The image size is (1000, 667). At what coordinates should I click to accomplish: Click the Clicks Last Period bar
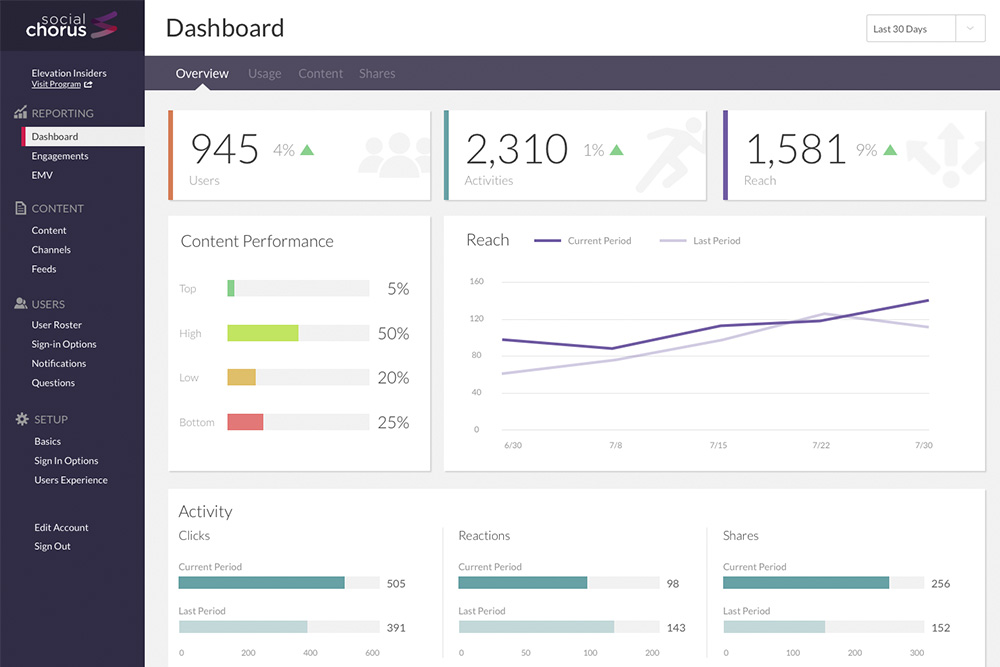click(243, 627)
